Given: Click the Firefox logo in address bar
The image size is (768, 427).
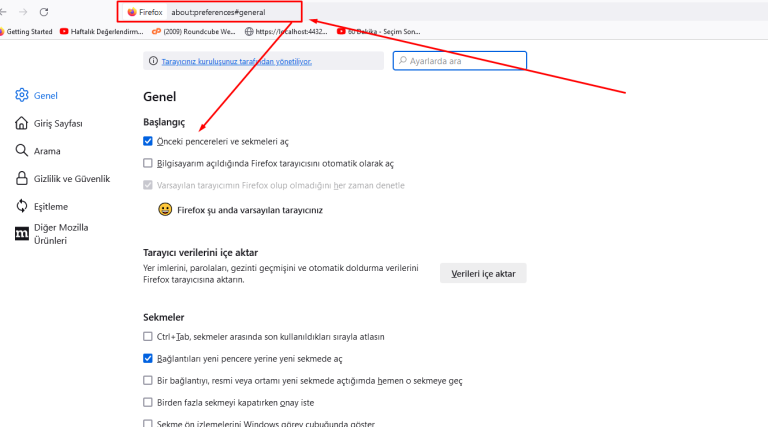Looking at the screenshot, I should 132,12.
